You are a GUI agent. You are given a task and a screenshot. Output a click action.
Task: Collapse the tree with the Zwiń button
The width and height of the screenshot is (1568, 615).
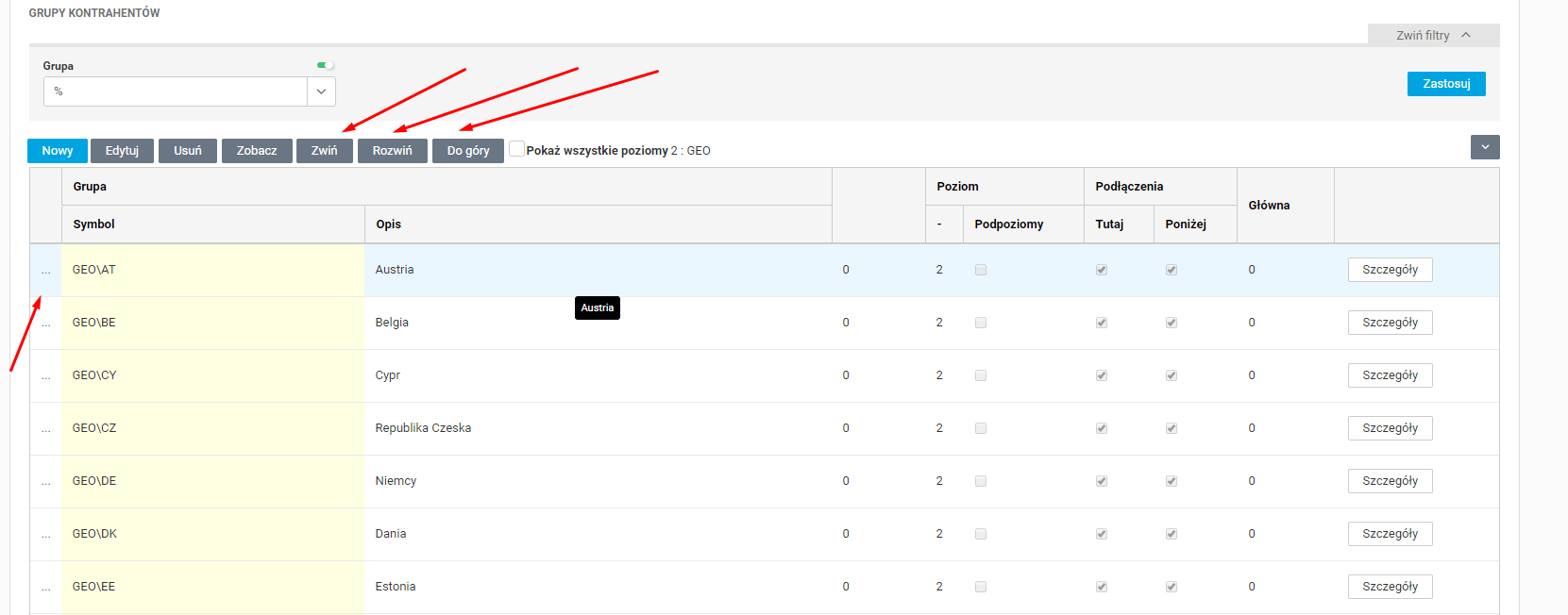coord(325,151)
